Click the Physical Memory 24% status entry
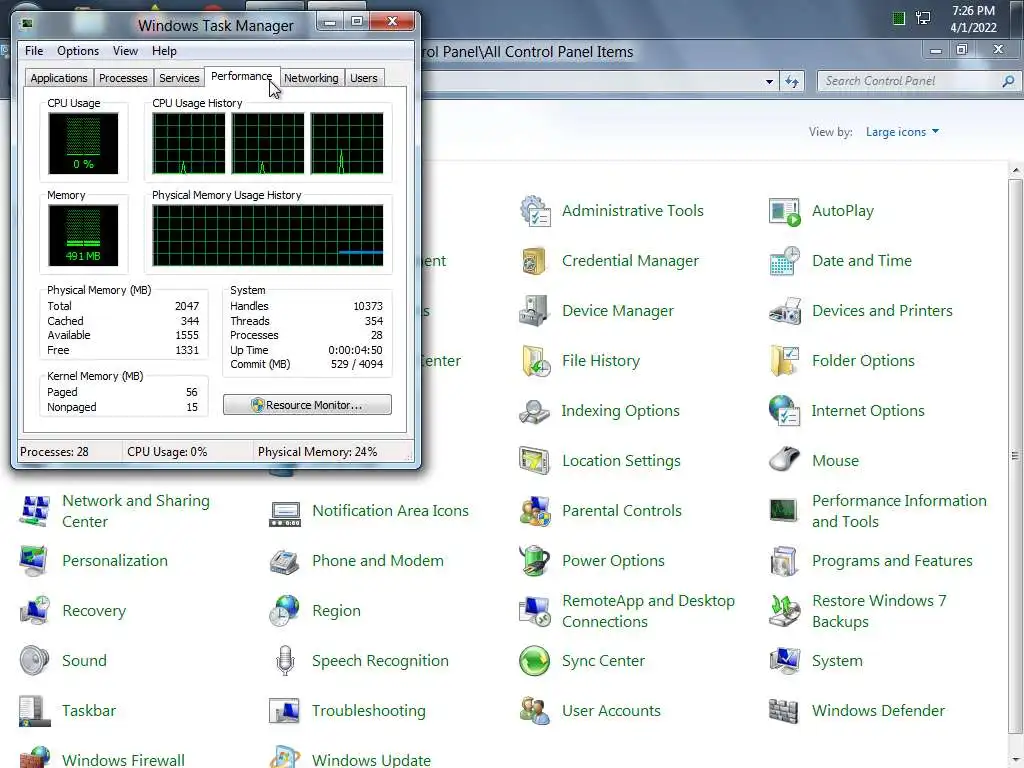1024x768 pixels. point(317,452)
